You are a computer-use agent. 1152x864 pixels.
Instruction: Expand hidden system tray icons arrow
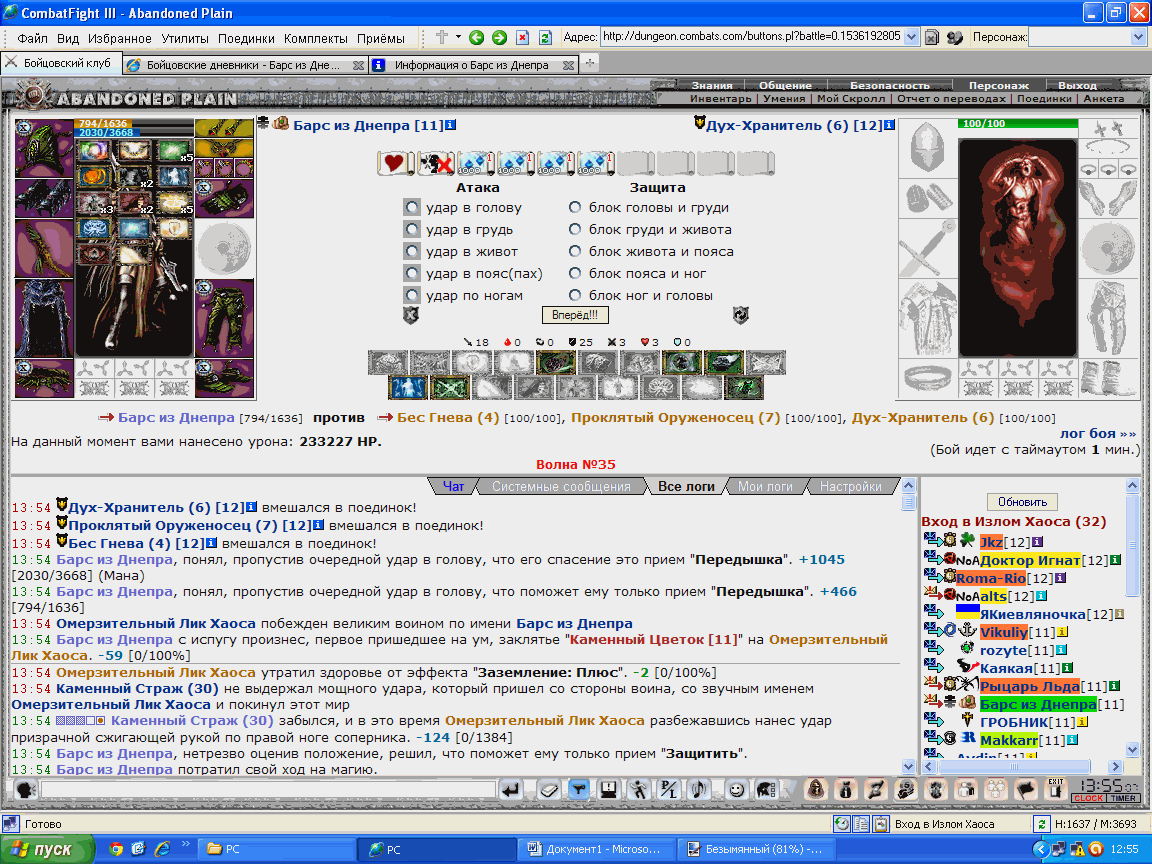coord(1039,849)
